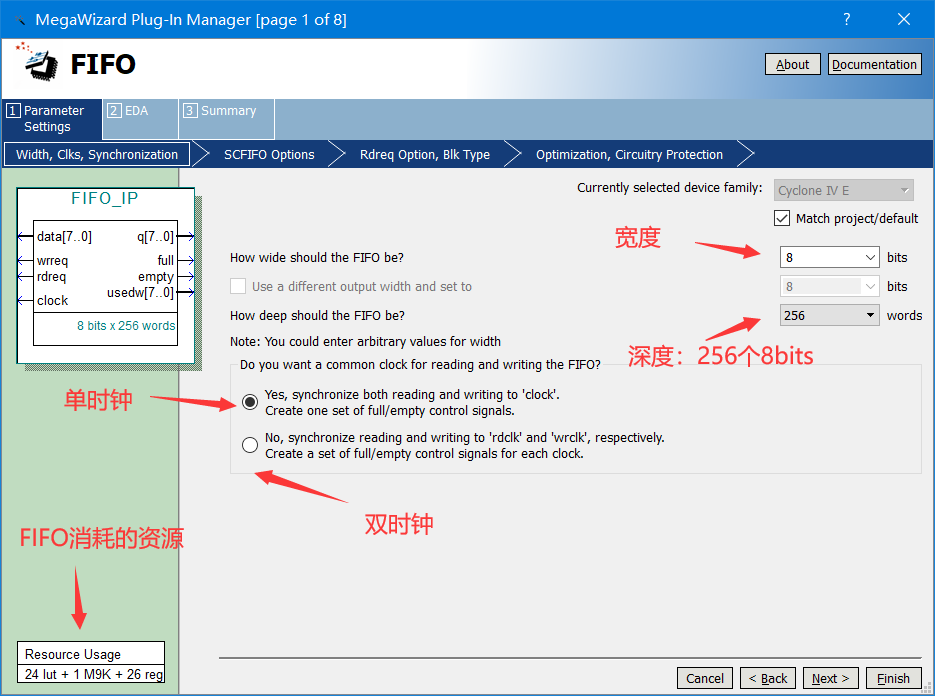Click the full port label
Image resolution: width=935 pixels, height=696 pixels.
[x=166, y=261]
